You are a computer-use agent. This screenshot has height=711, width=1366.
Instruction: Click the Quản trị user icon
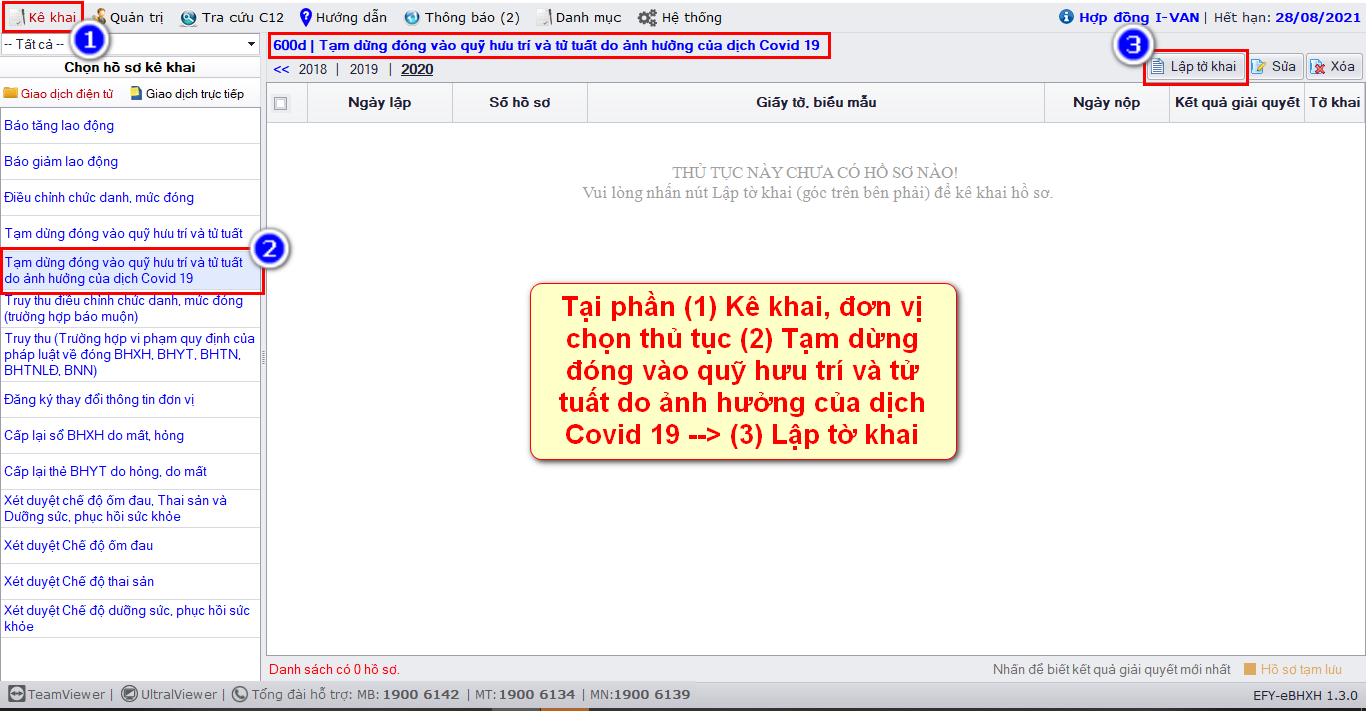100,17
